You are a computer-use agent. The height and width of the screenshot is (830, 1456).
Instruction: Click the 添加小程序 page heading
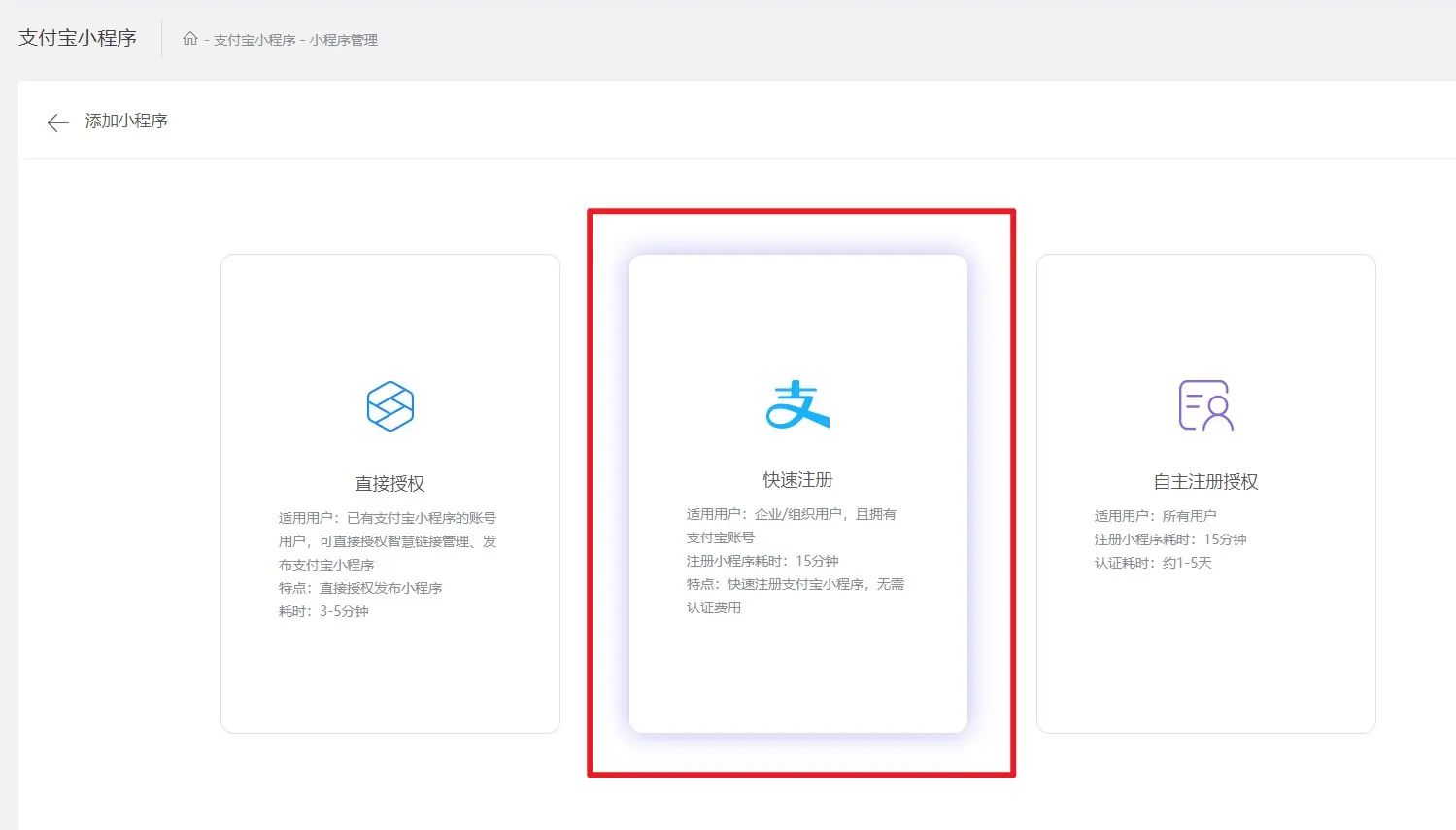(x=126, y=121)
